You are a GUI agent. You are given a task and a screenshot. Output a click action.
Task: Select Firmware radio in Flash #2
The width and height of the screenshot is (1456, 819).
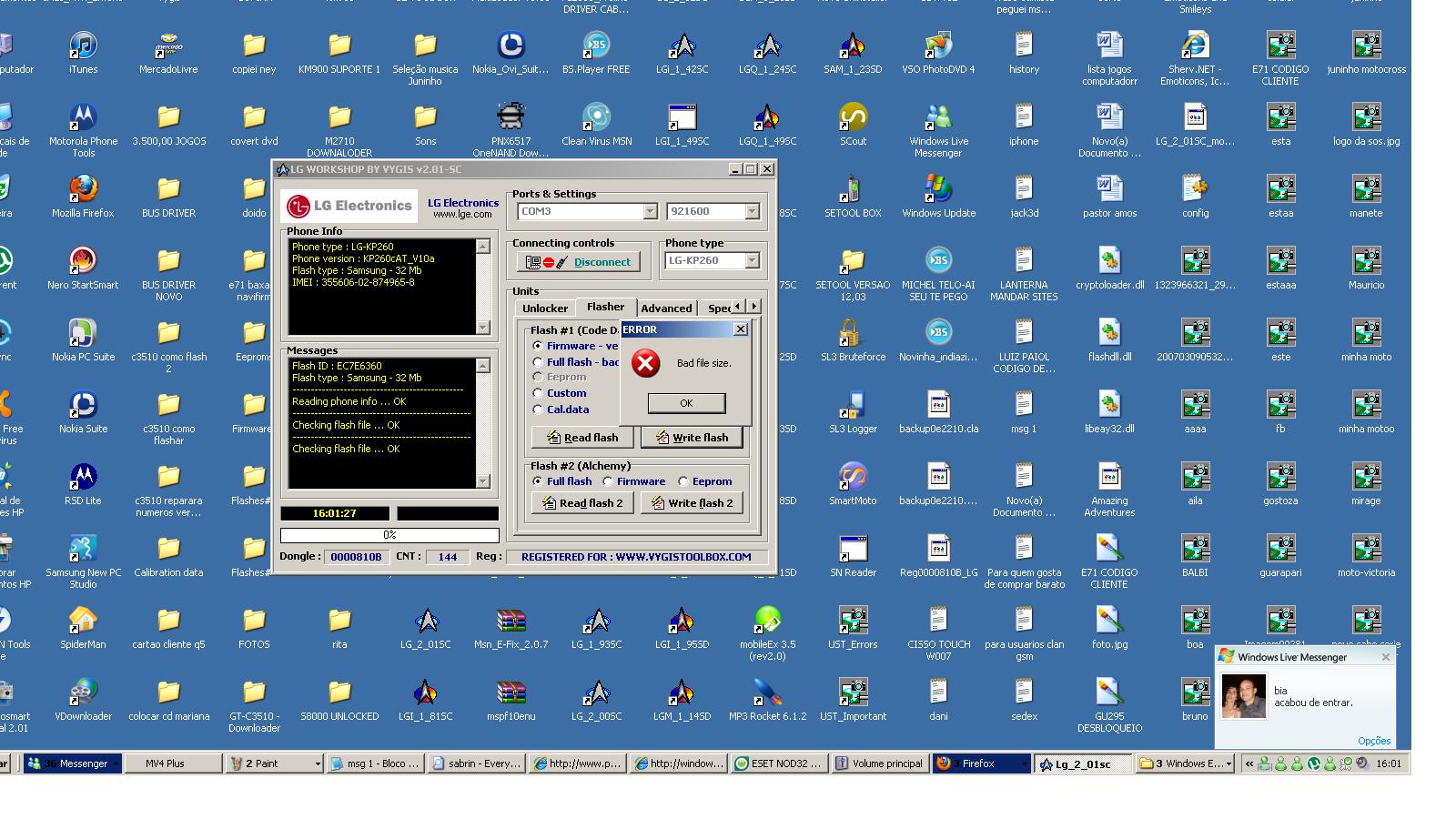pyautogui.click(x=608, y=481)
